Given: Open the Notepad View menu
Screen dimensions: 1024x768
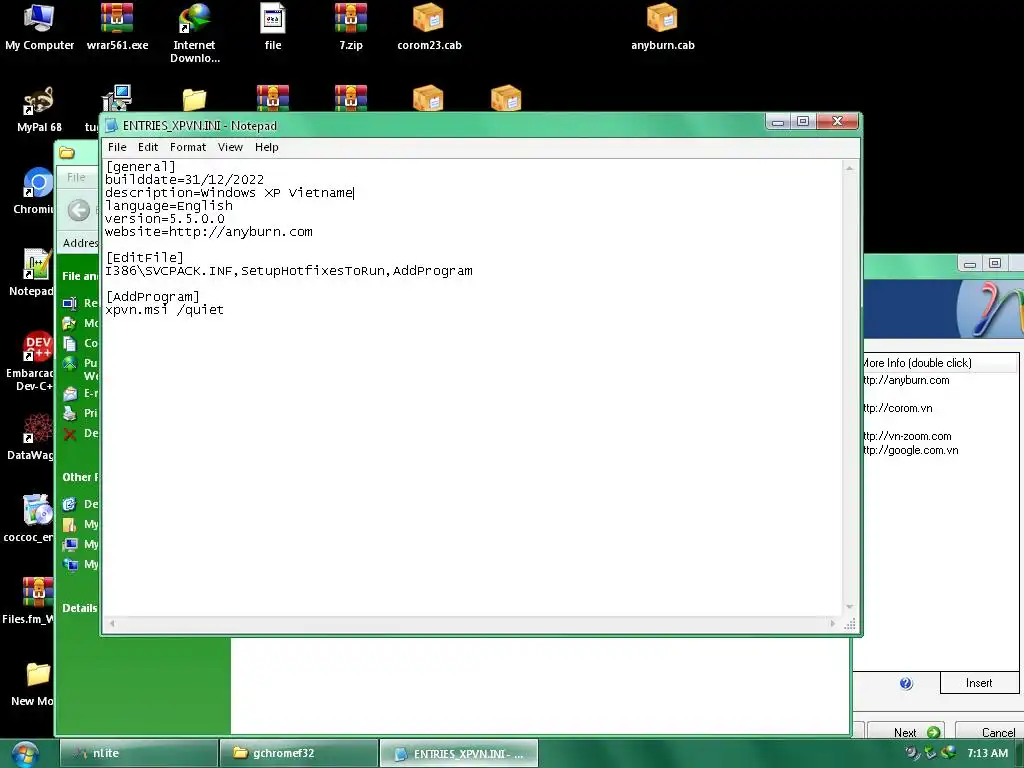Looking at the screenshot, I should pos(230,147).
